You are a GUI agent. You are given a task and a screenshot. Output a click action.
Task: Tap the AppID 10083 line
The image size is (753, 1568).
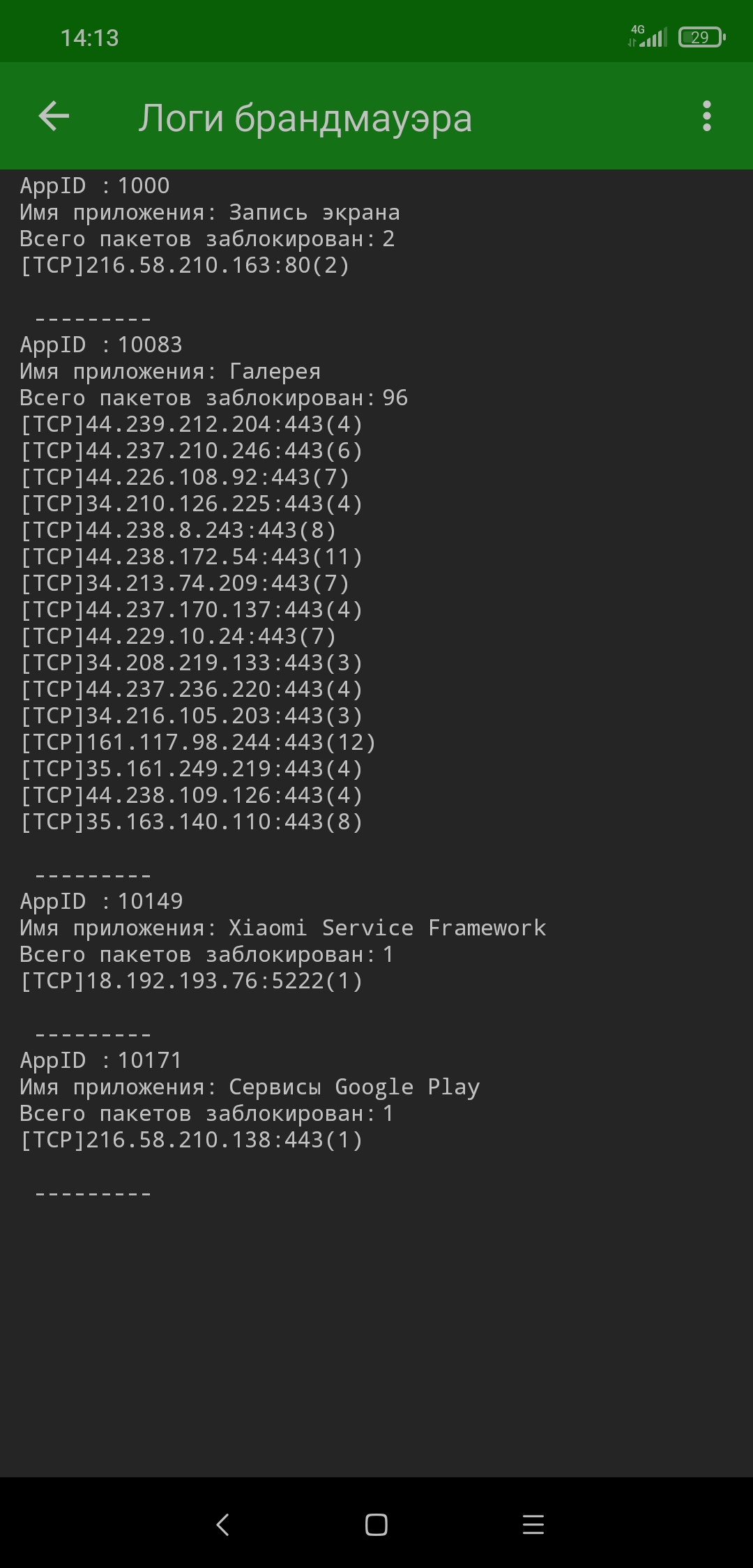pyautogui.click(x=101, y=345)
